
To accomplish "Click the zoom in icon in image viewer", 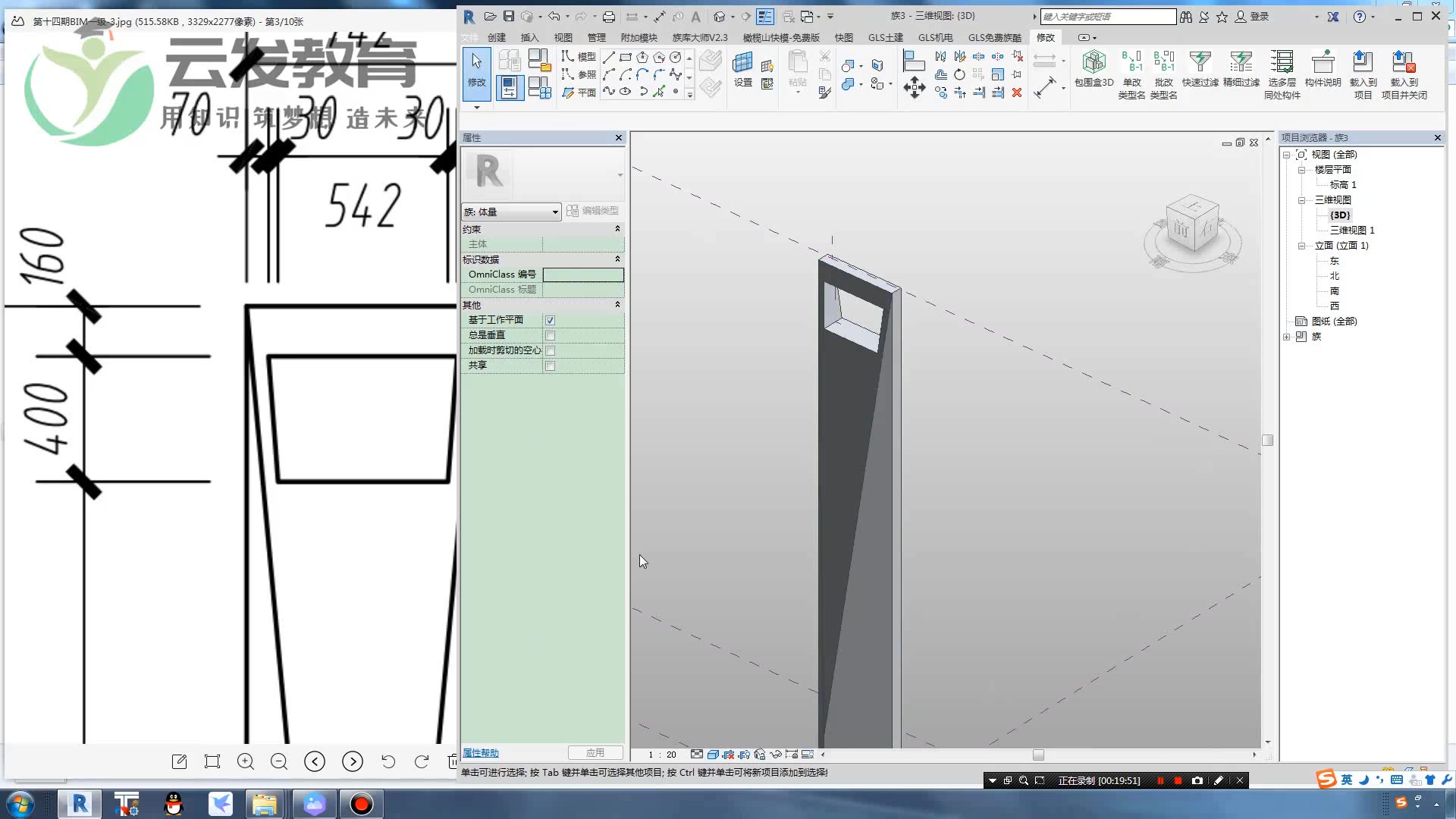I will 246,761.
